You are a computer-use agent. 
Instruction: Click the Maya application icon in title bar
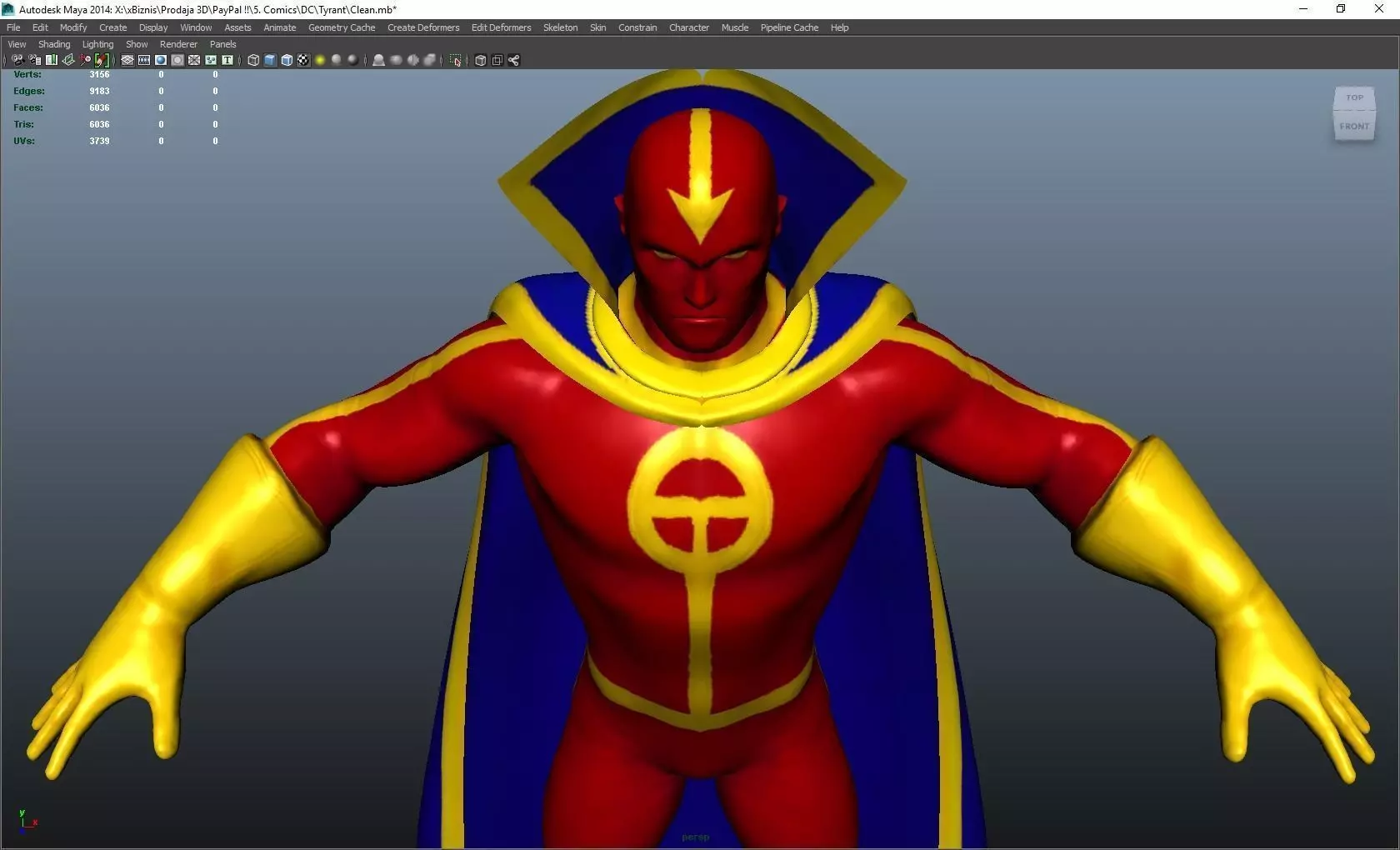[8, 9]
